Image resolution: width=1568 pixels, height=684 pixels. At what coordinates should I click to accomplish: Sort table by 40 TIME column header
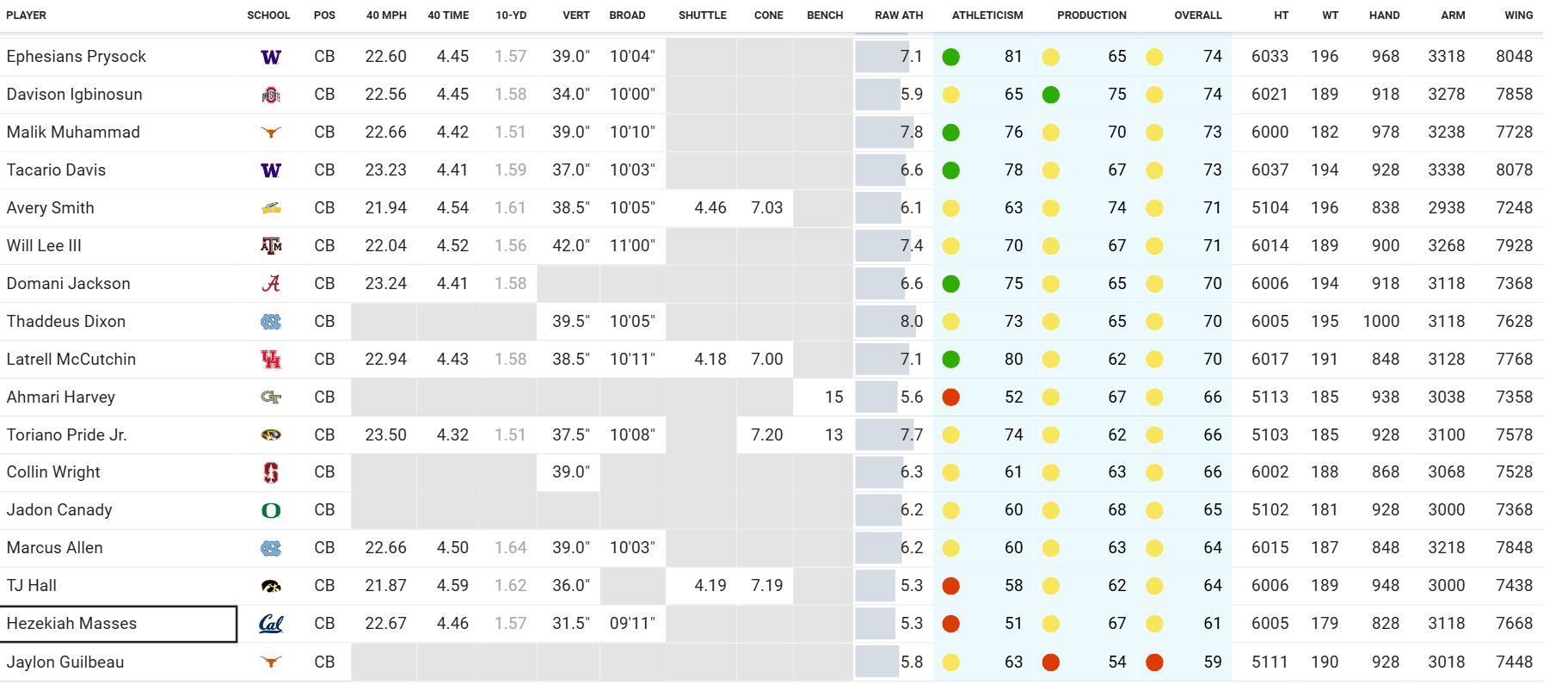[x=448, y=15]
